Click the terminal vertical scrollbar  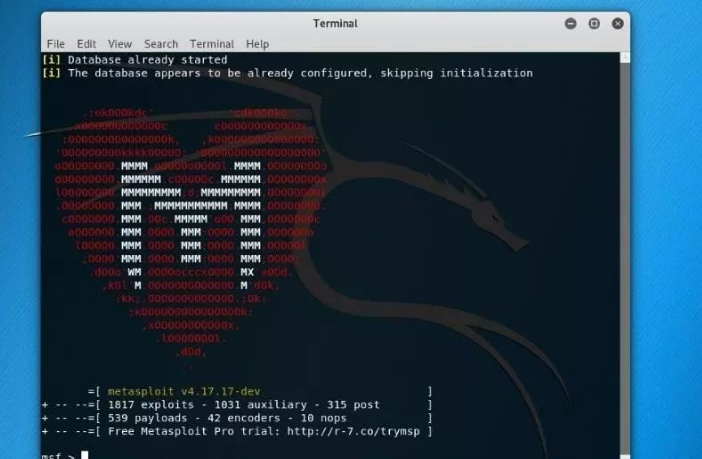point(625,255)
